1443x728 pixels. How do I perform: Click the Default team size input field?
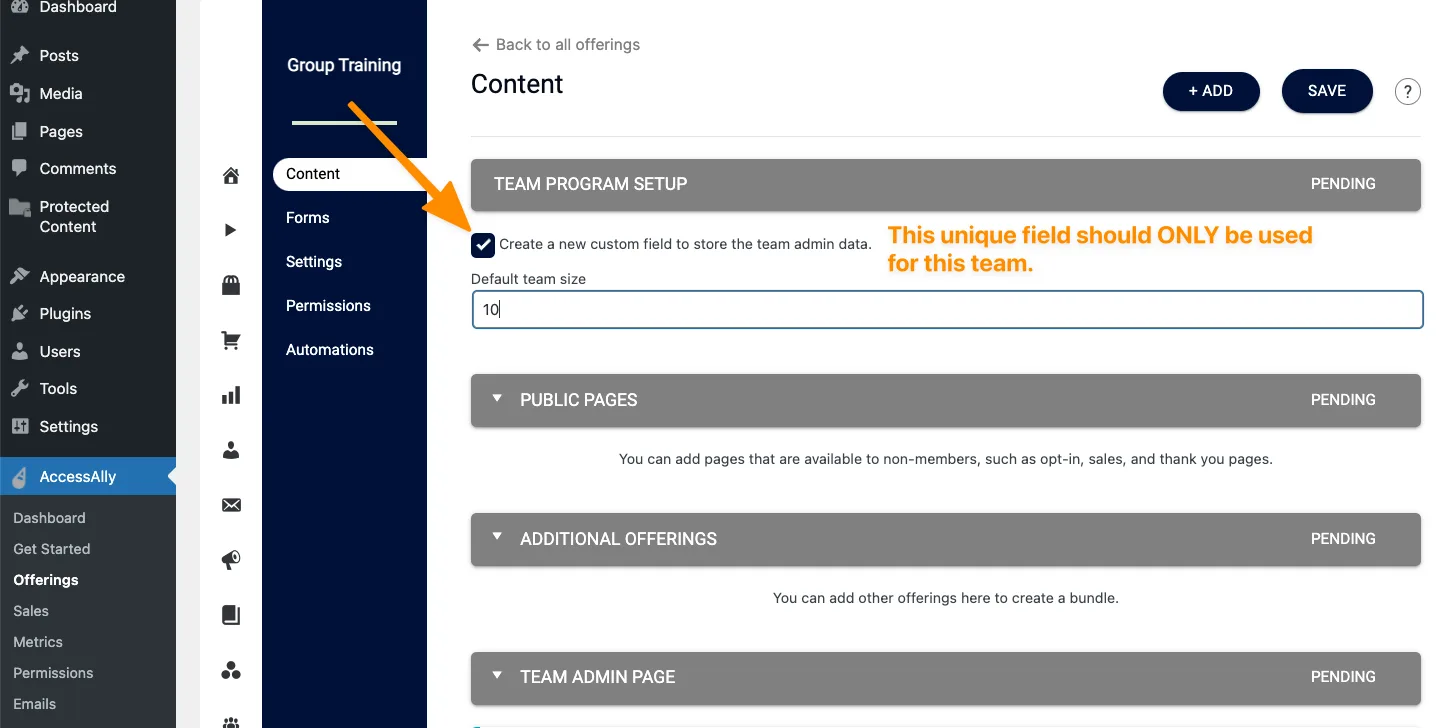[x=946, y=310]
